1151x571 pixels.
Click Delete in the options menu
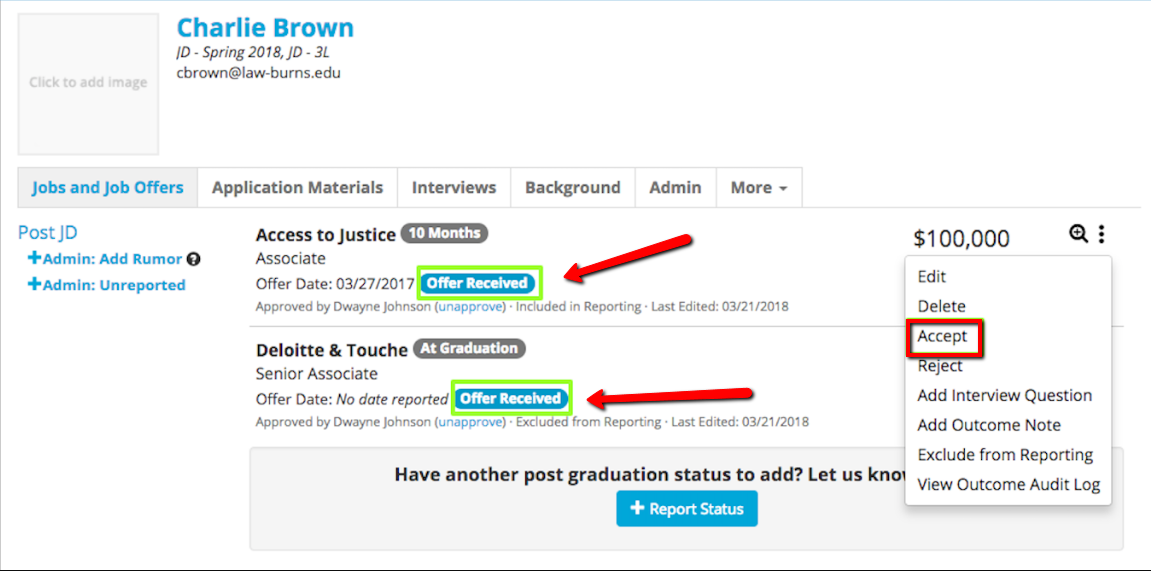coord(942,307)
